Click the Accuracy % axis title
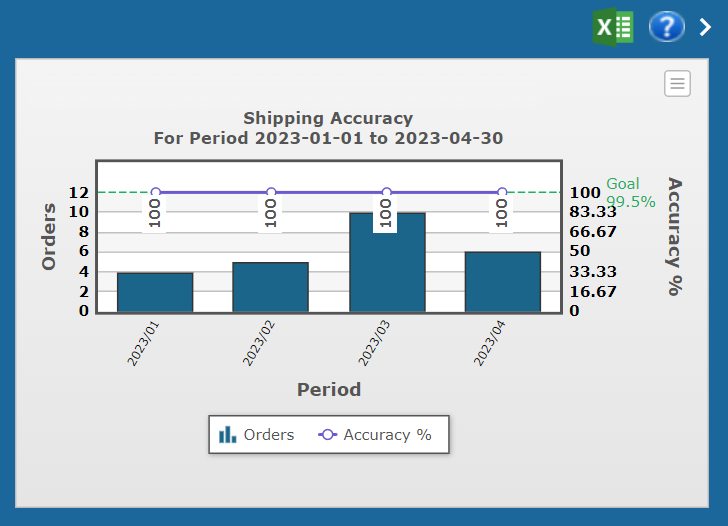Image resolution: width=728 pixels, height=526 pixels. [674, 236]
